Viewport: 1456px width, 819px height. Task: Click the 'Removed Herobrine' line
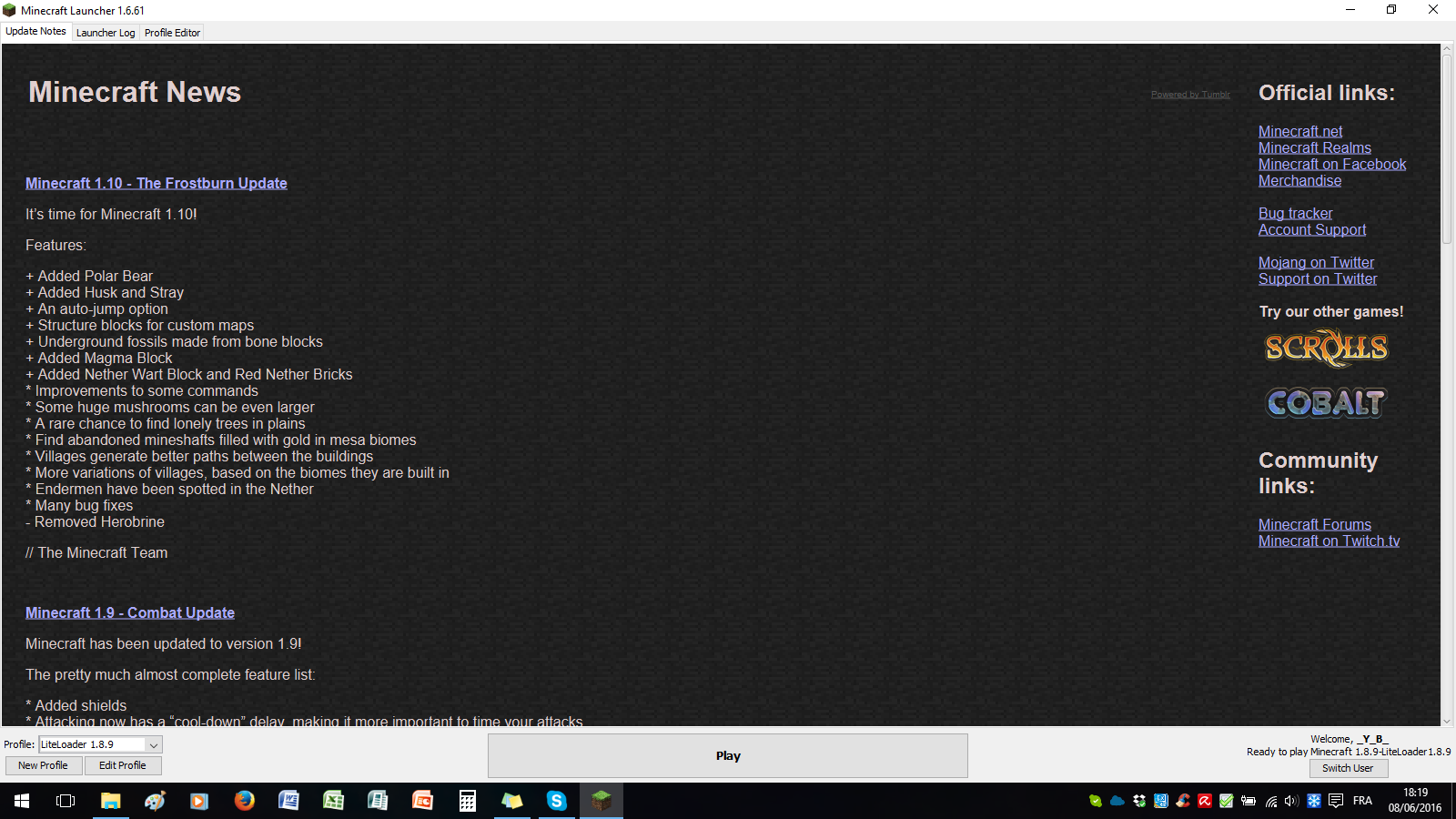coord(95,521)
